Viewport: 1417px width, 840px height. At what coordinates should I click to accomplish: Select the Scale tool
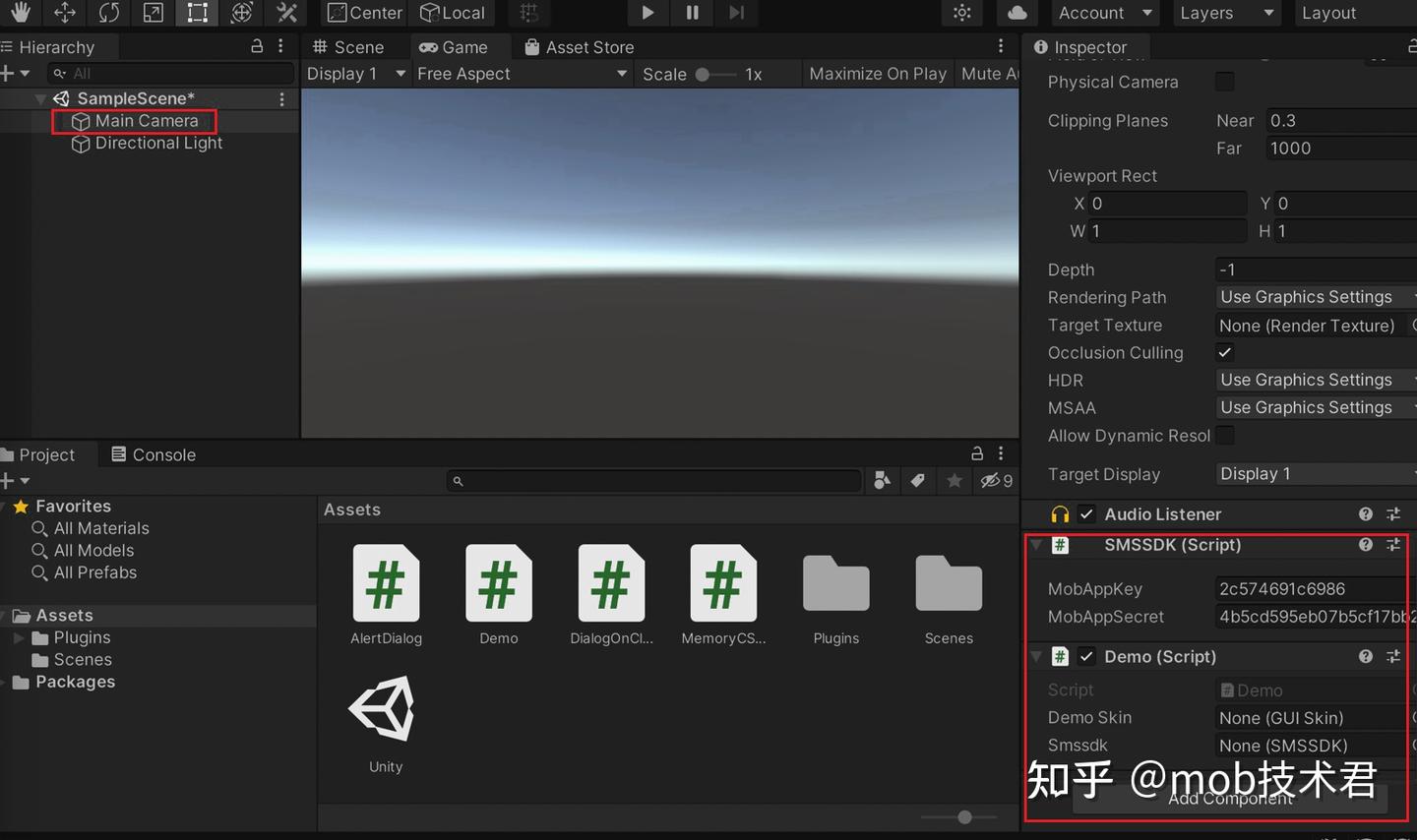(154, 13)
